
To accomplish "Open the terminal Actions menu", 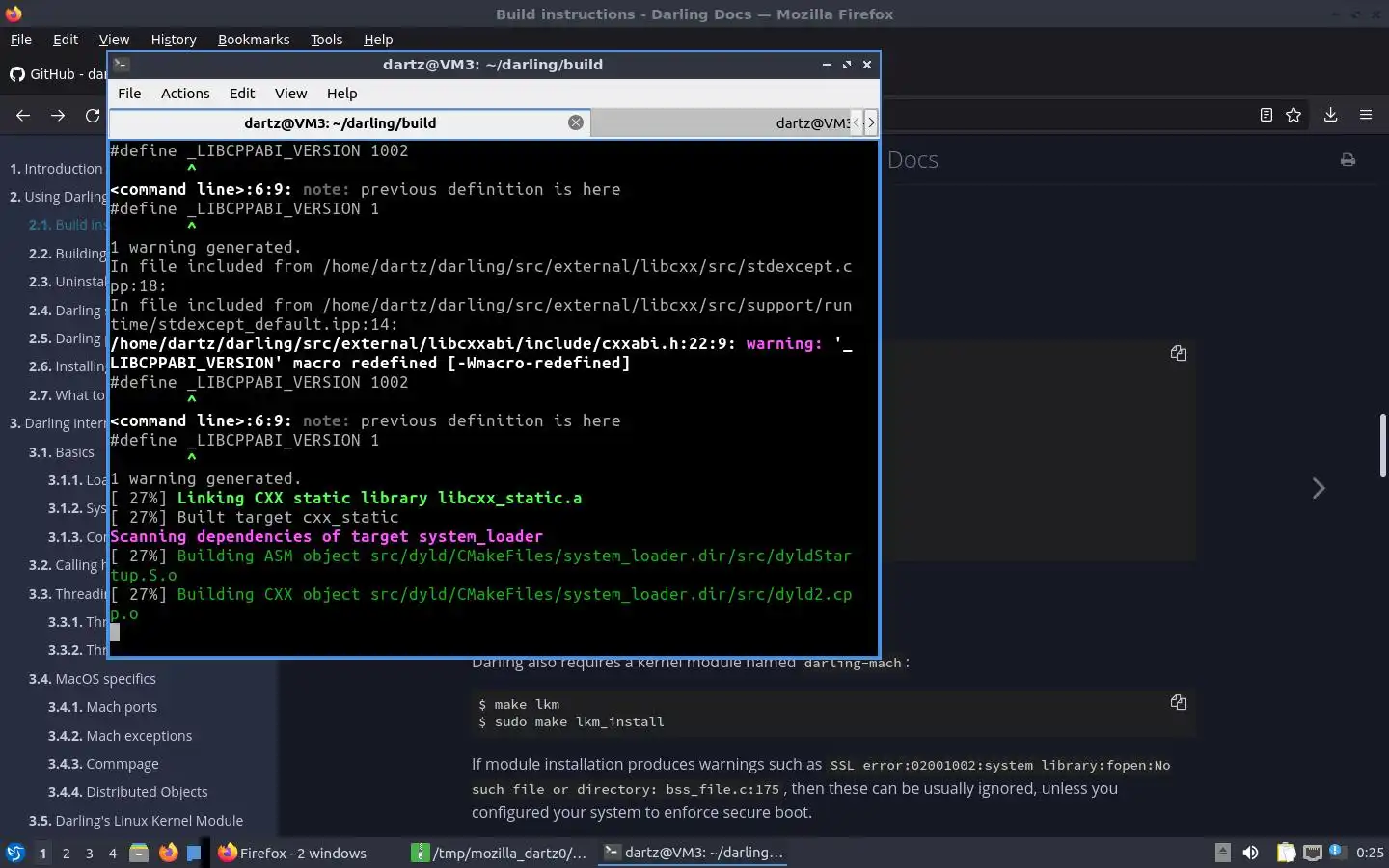I will point(185,94).
